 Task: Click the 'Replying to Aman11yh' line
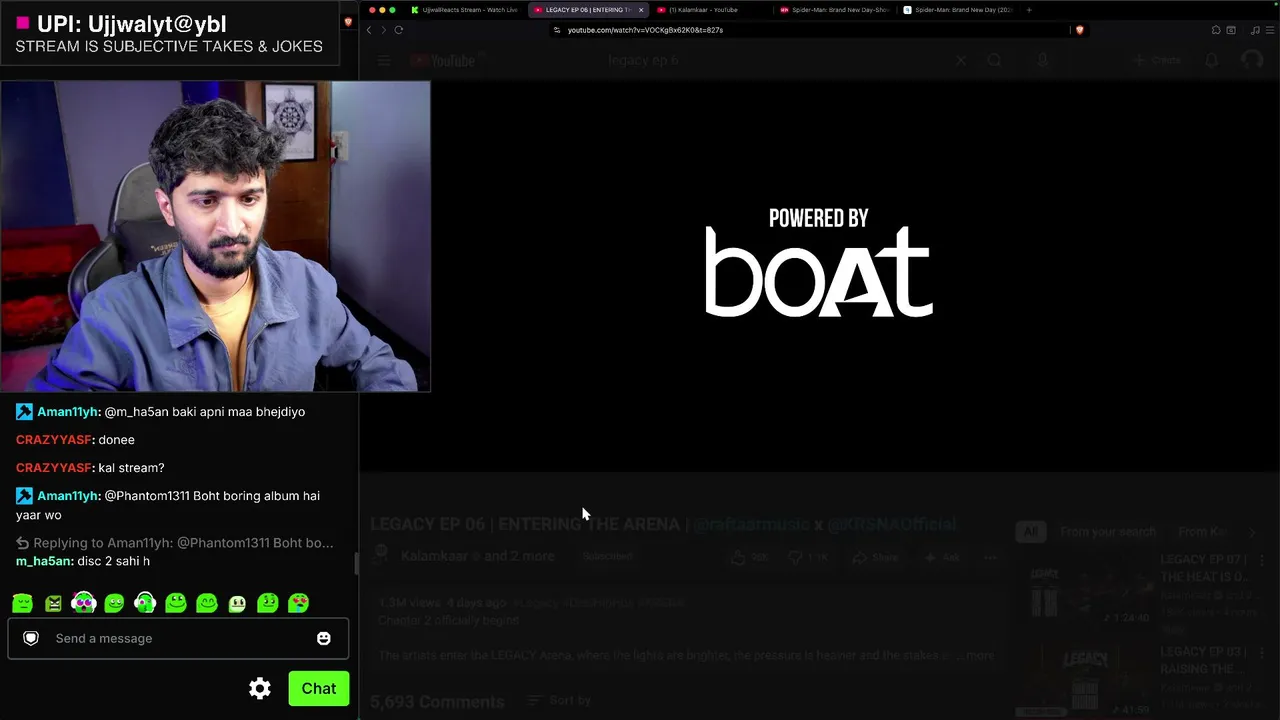[175, 543]
